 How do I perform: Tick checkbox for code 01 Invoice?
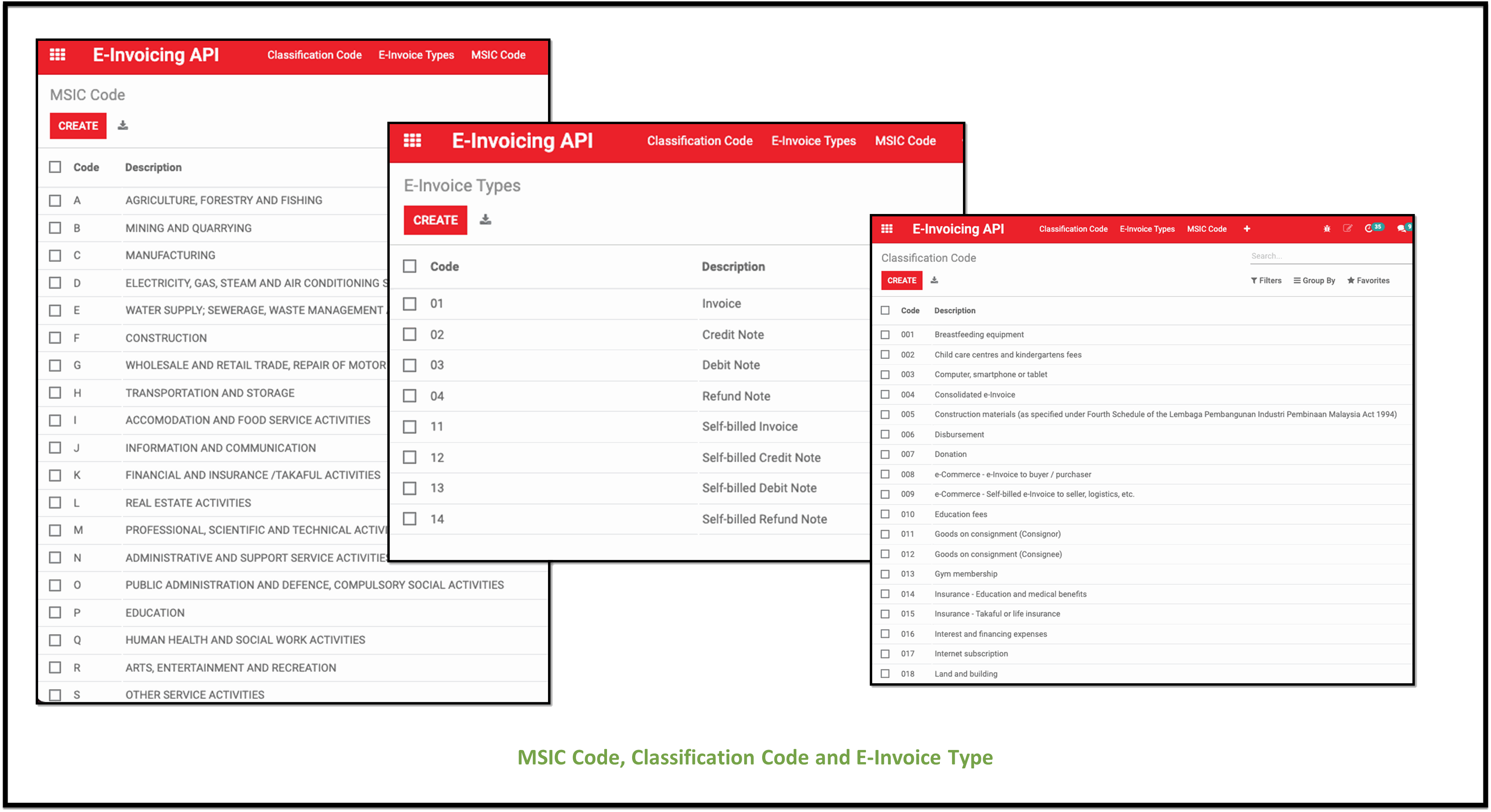tap(410, 304)
